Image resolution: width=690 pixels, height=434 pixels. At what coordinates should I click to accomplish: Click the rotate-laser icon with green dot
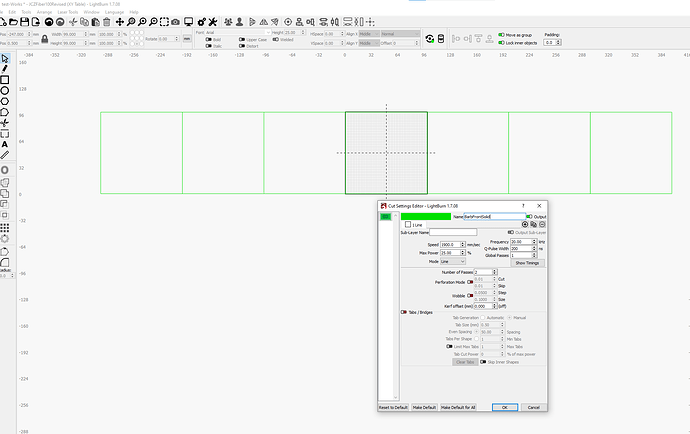pos(430,39)
